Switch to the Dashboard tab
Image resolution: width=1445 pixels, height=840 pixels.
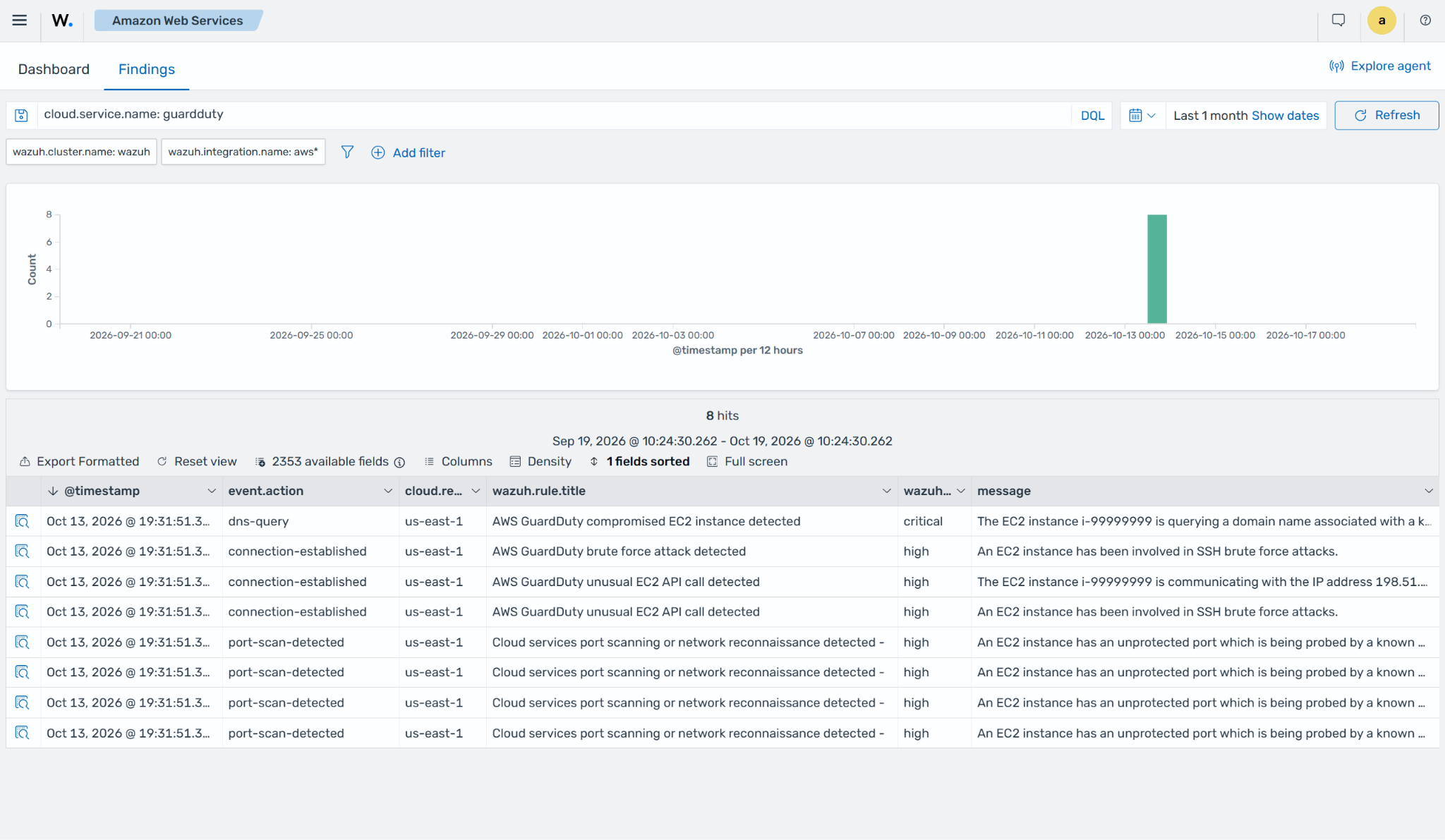click(54, 69)
